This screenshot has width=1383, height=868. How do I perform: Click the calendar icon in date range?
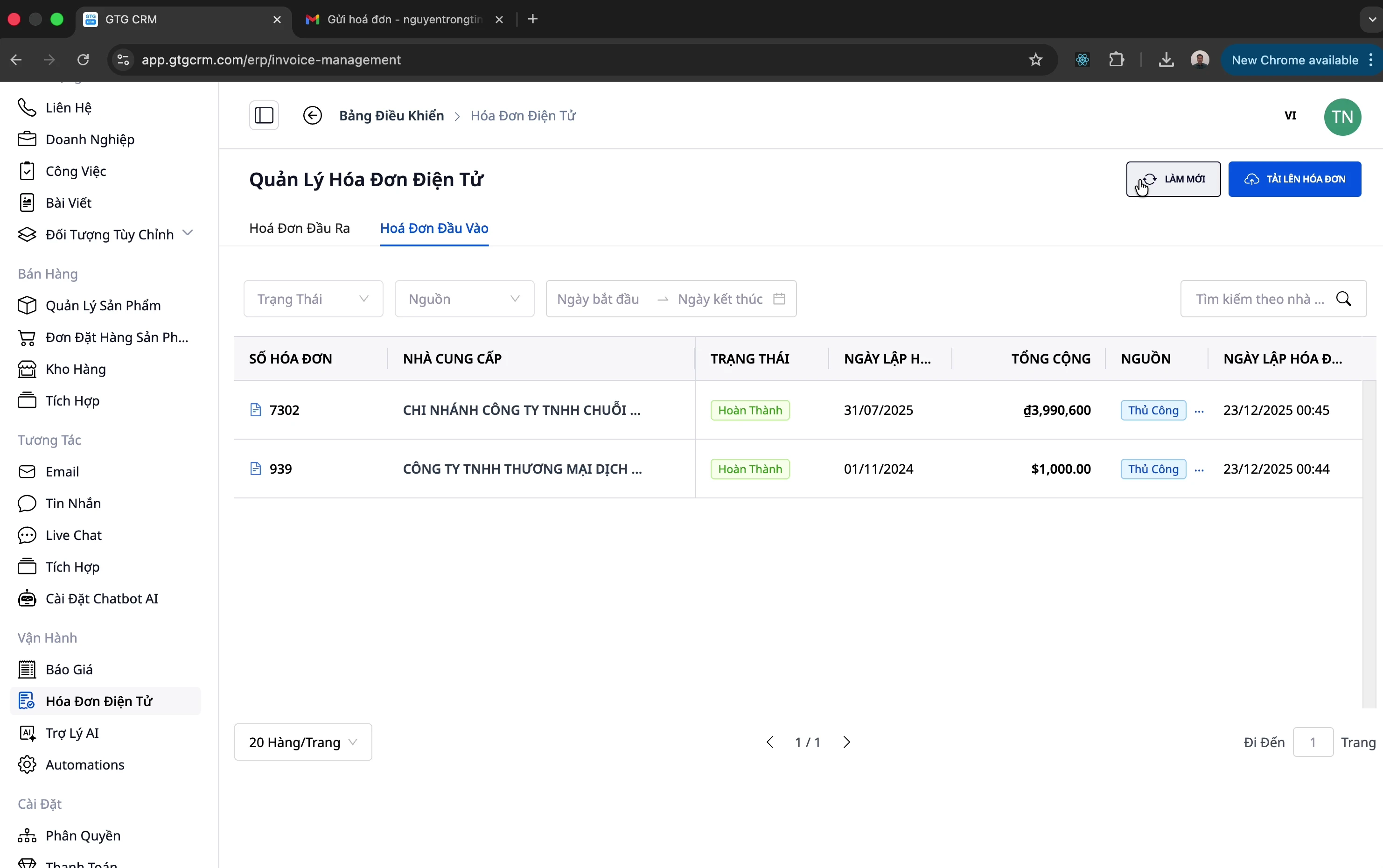(x=779, y=299)
